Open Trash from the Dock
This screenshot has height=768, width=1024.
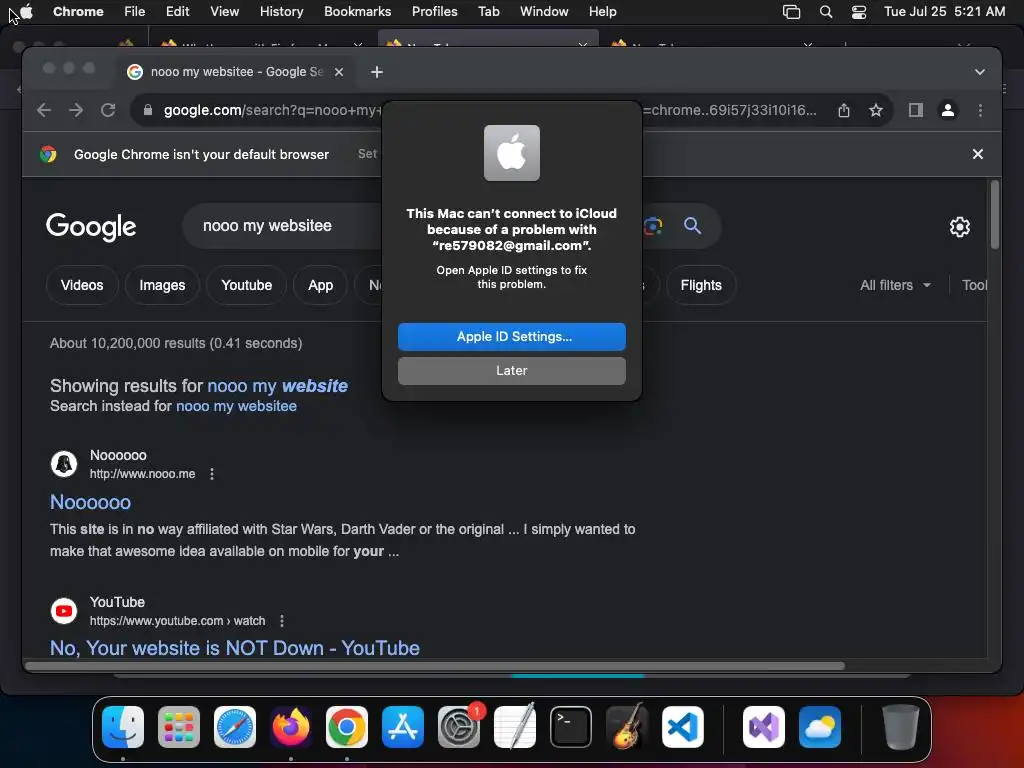[x=900, y=727]
